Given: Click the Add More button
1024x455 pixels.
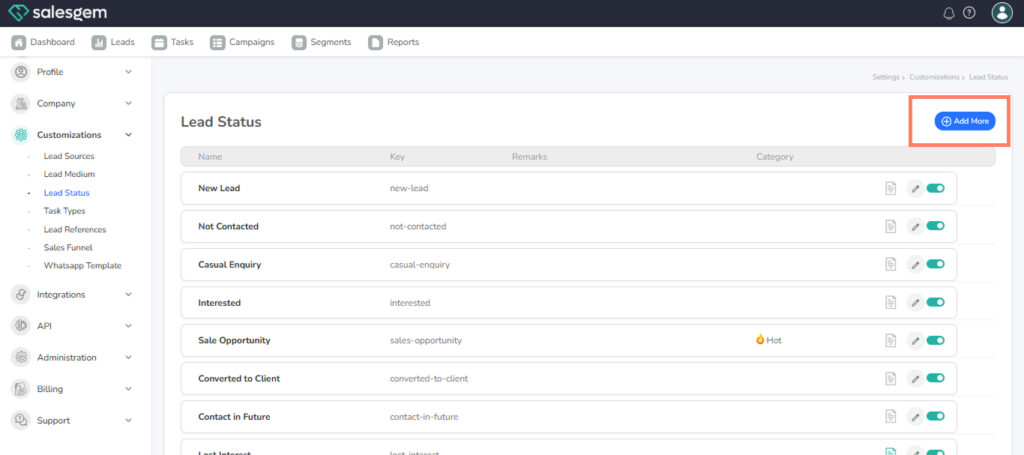Looking at the screenshot, I should pos(965,121).
